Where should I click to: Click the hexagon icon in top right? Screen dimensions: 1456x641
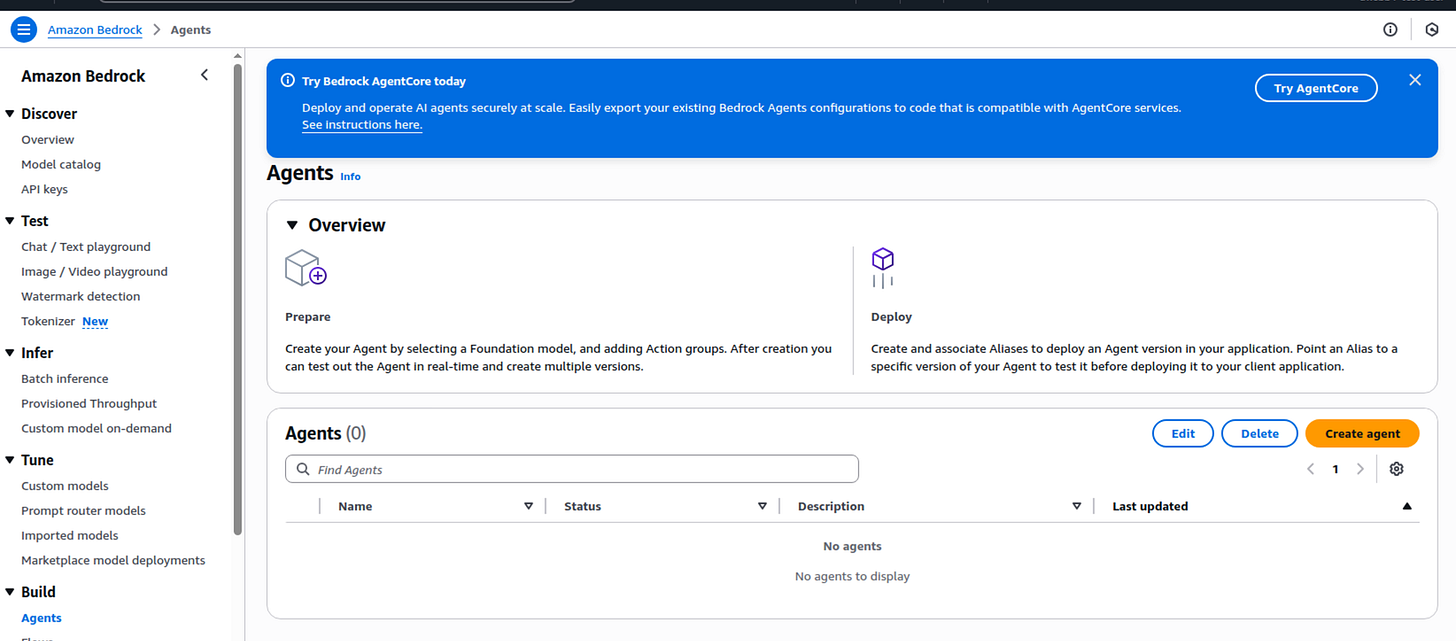tap(1431, 30)
